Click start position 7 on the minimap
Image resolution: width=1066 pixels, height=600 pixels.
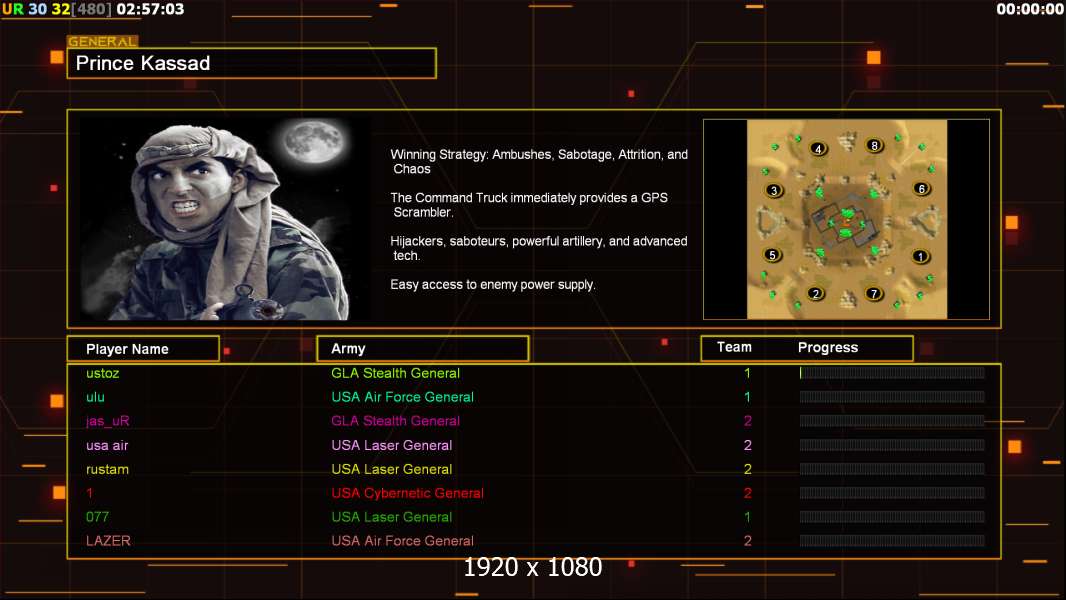point(874,294)
